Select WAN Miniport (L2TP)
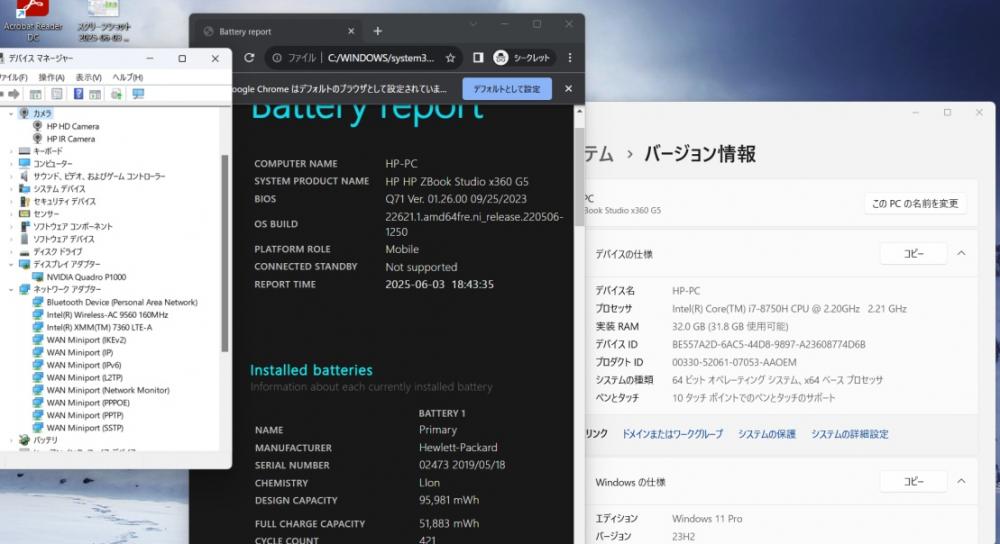 [84, 378]
